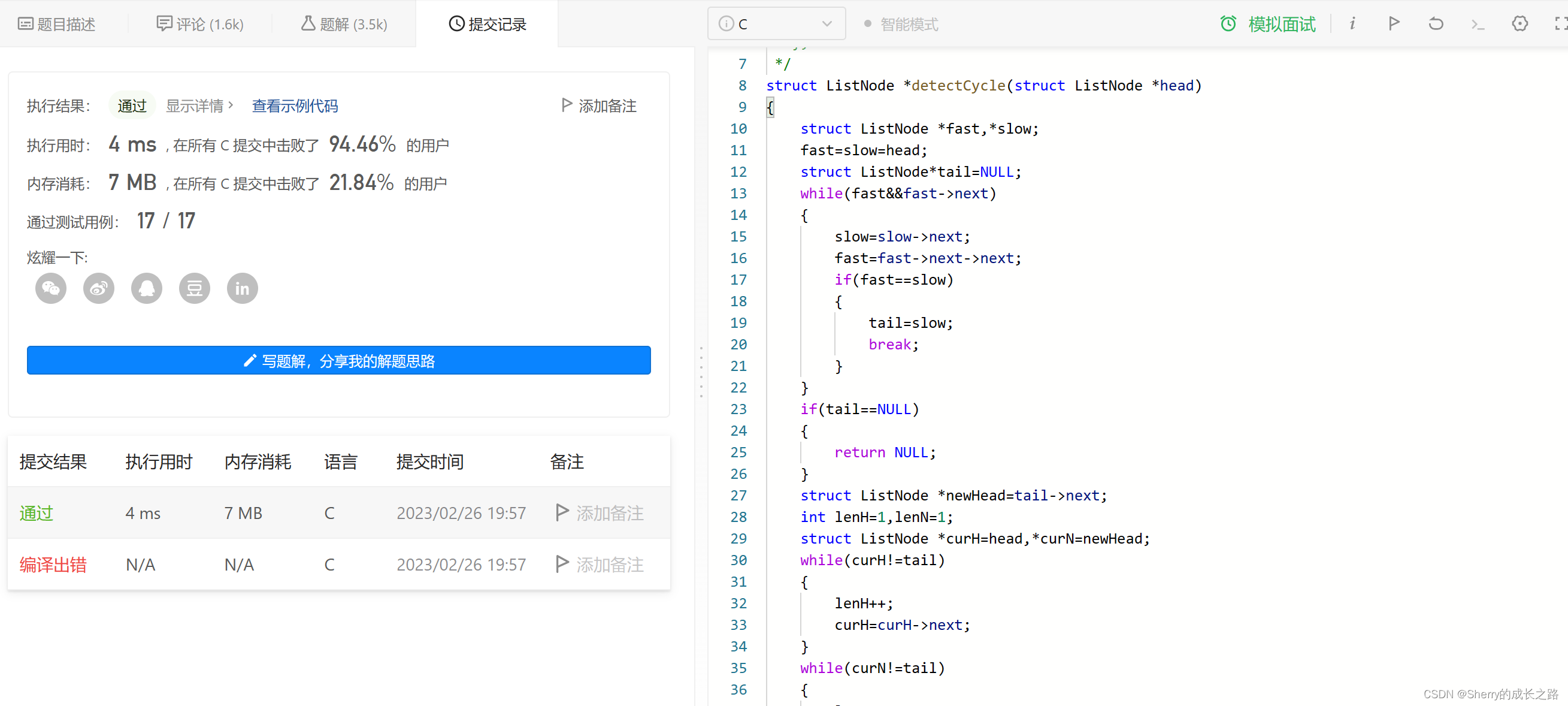The image size is (1568, 706).
Task: Click the info italic i icon
Action: 1352,24
